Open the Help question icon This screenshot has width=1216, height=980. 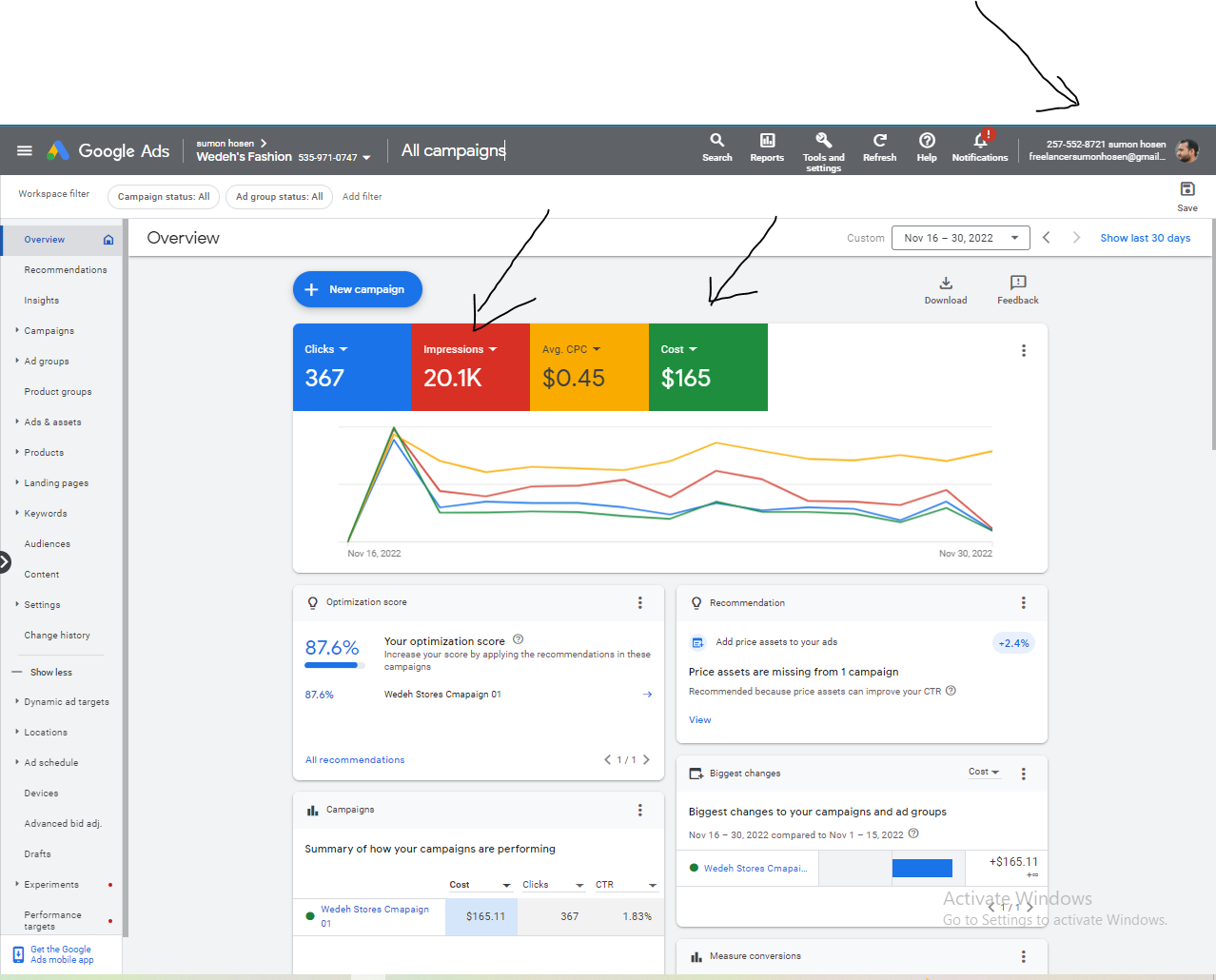927,141
